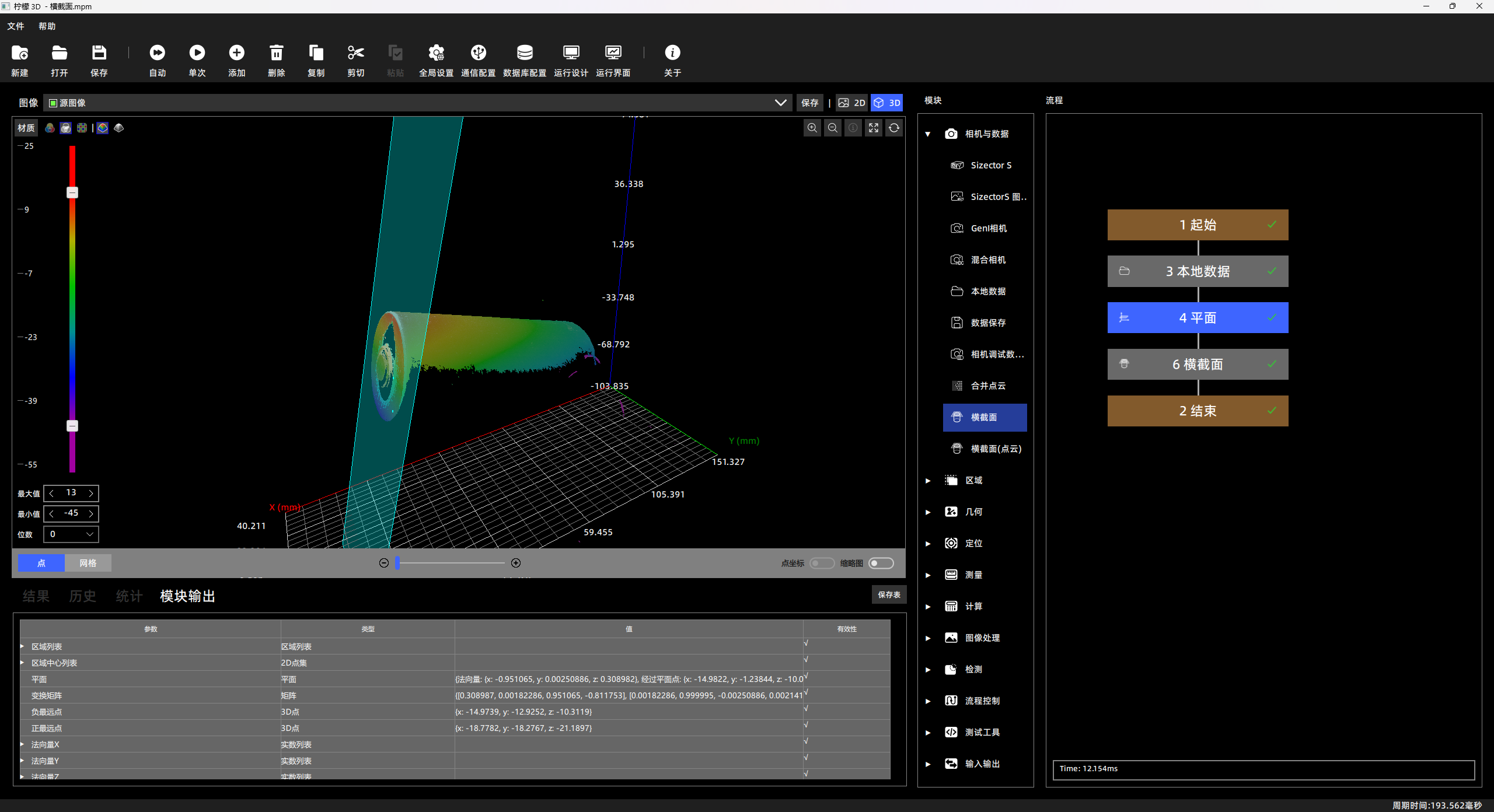The image size is (1494, 812).
Task: Select the 3 本地数据 flow node
Action: tap(1198, 271)
